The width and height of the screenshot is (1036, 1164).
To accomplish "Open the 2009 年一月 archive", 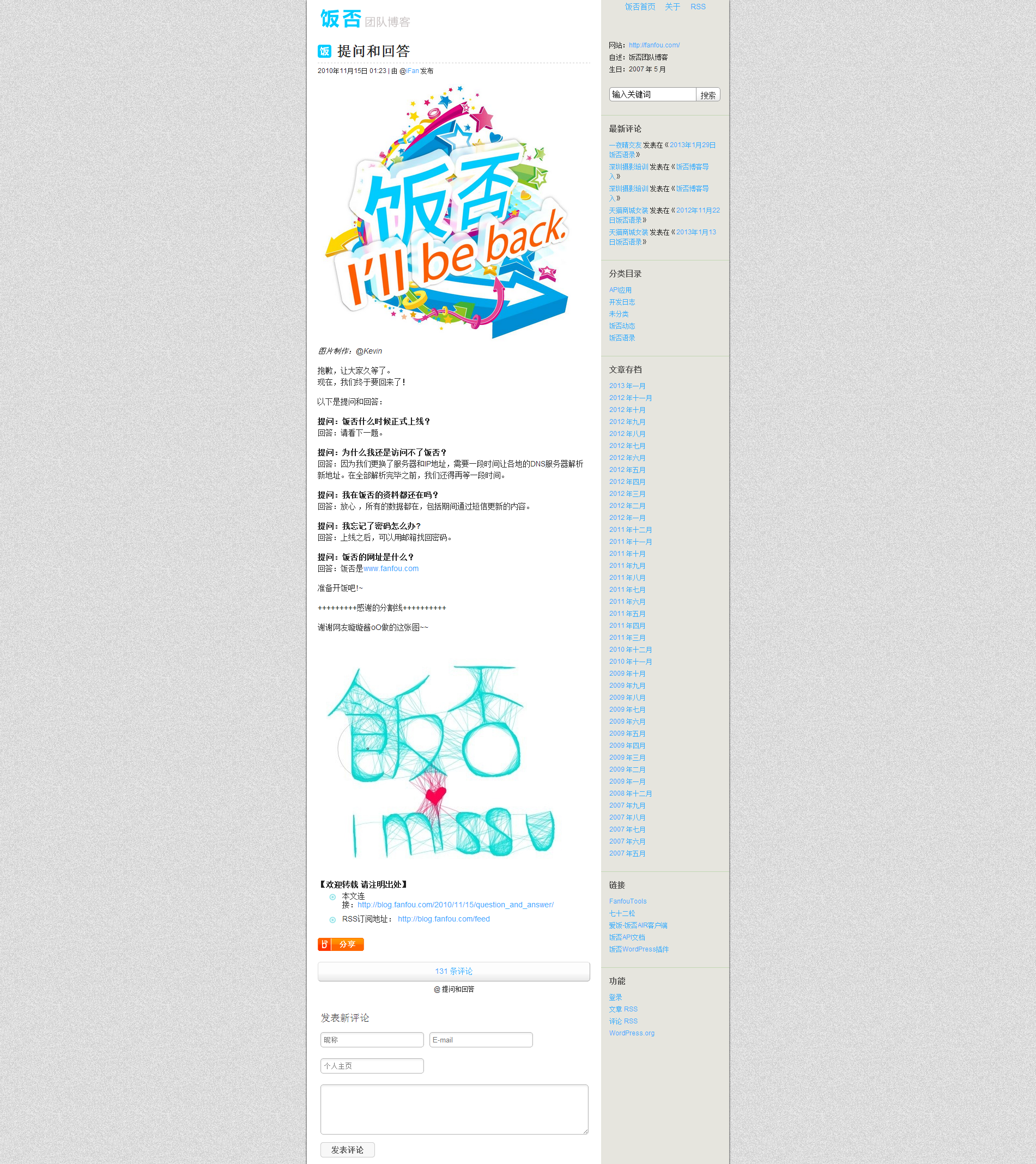I will pos(627,781).
